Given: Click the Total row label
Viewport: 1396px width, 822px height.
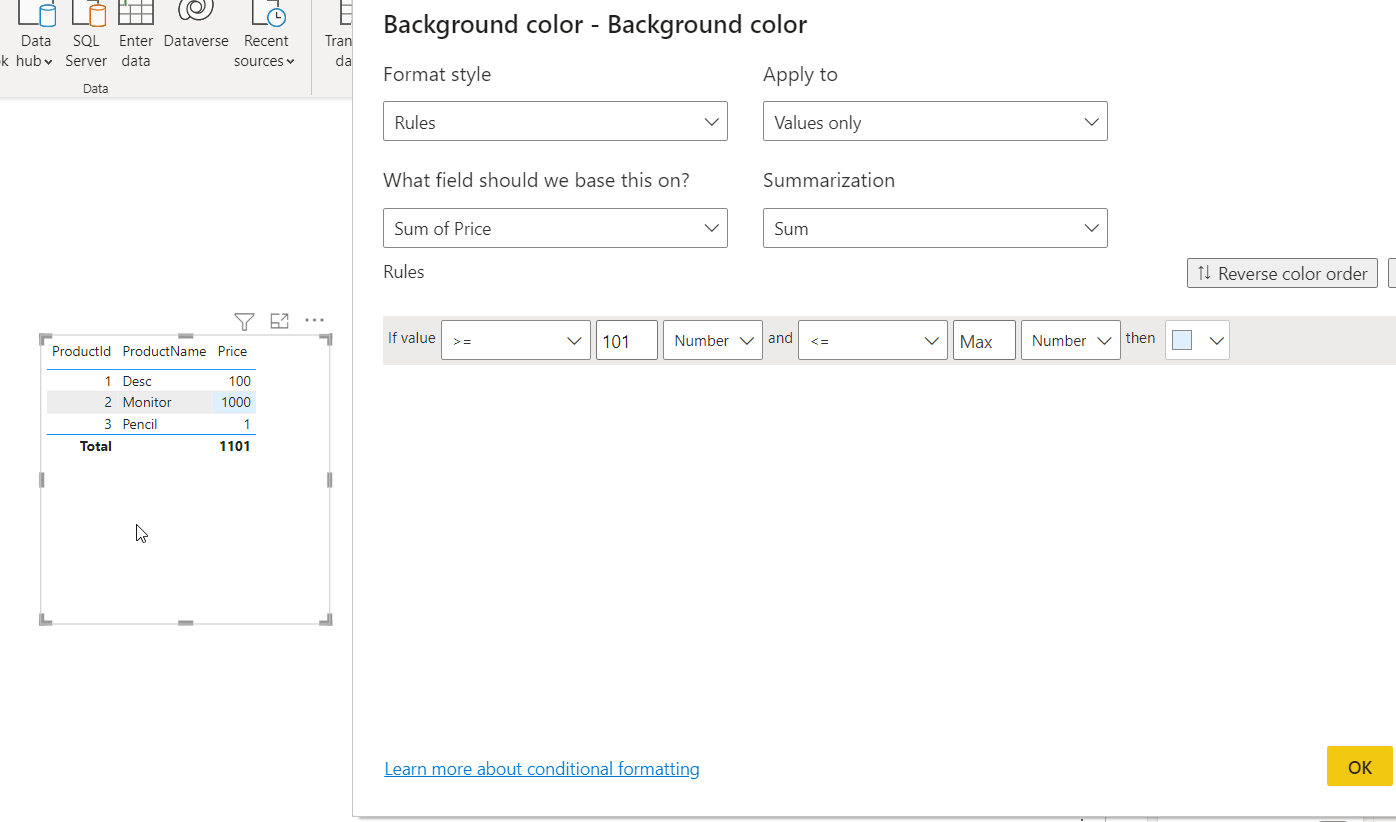Looking at the screenshot, I should coord(96,446).
